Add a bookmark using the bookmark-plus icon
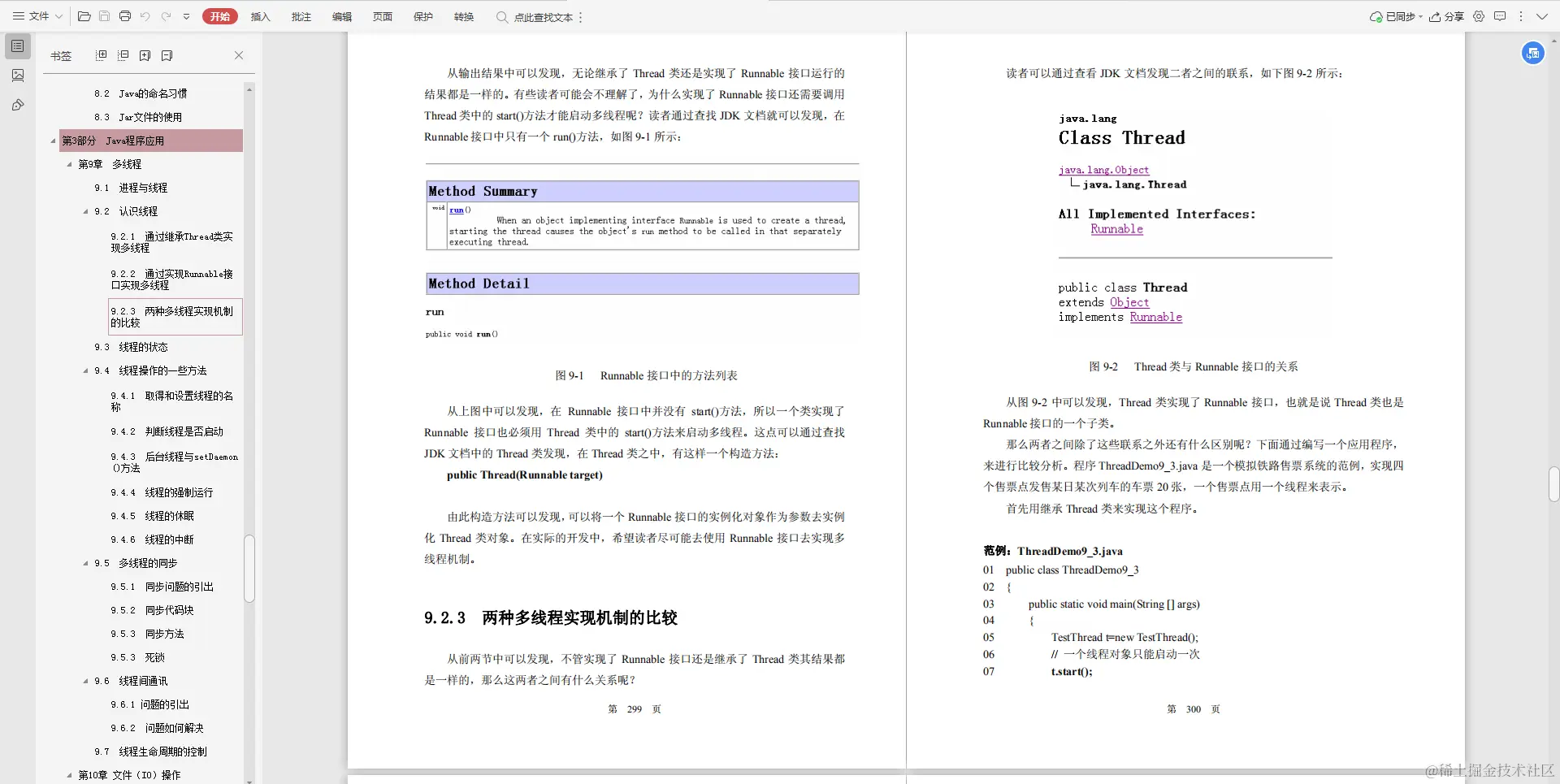The width and height of the screenshot is (1560, 784). (x=145, y=54)
